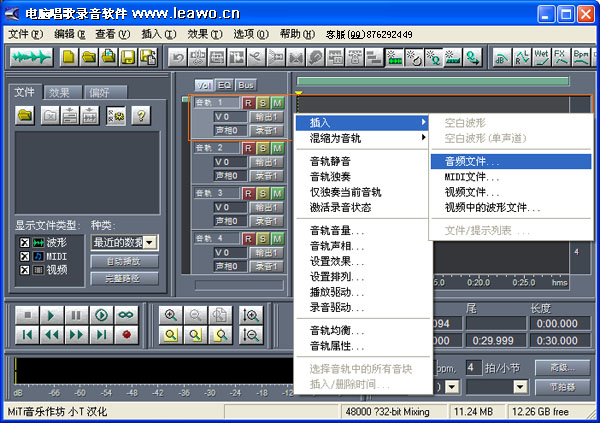600x423 pixels.
Task: Click the green waveform logo icon in toolbar
Action: click(31, 57)
